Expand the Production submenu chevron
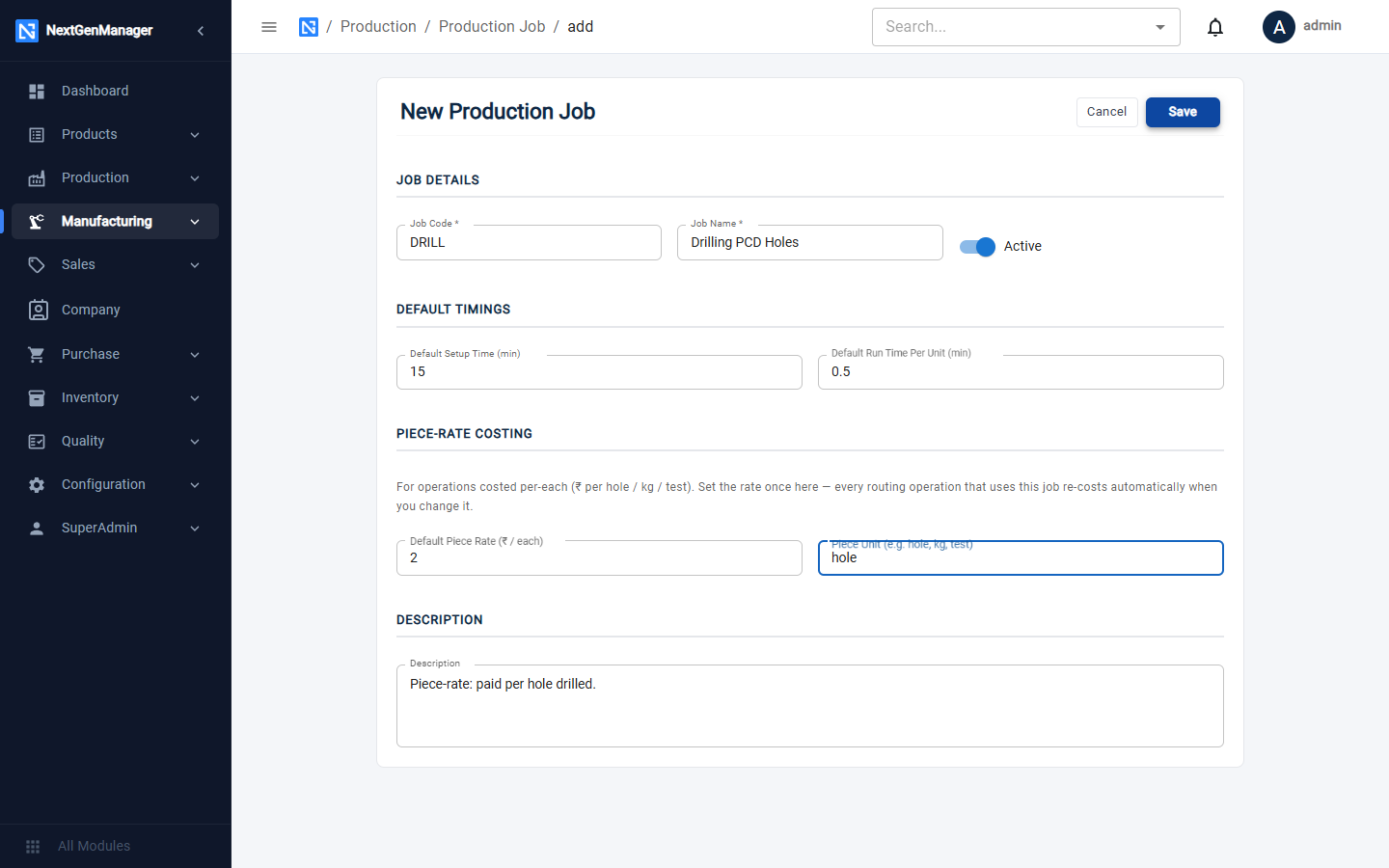Image resolution: width=1389 pixels, height=868 pixels. (x=195, y=178)
